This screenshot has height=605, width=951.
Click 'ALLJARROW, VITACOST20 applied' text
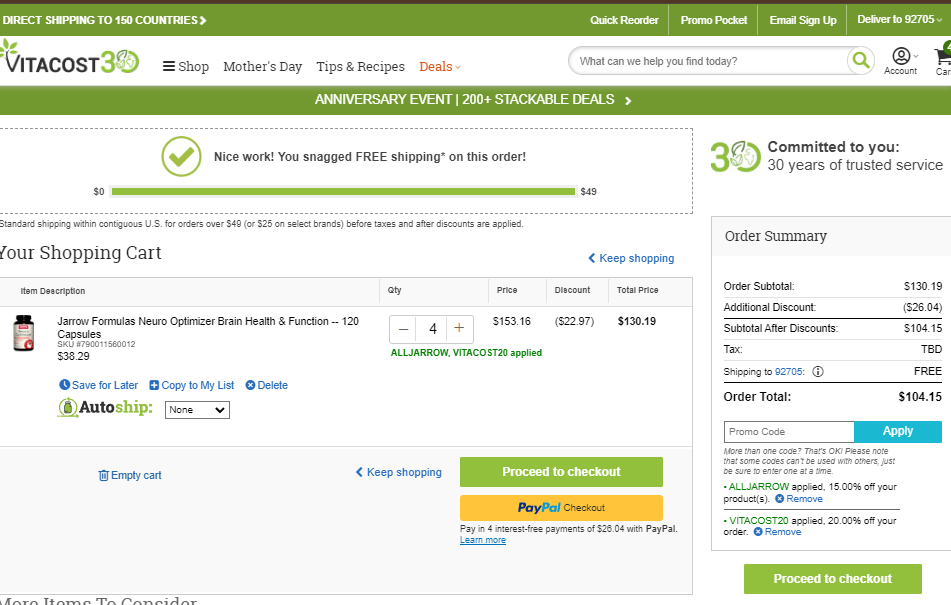(466, 353)
